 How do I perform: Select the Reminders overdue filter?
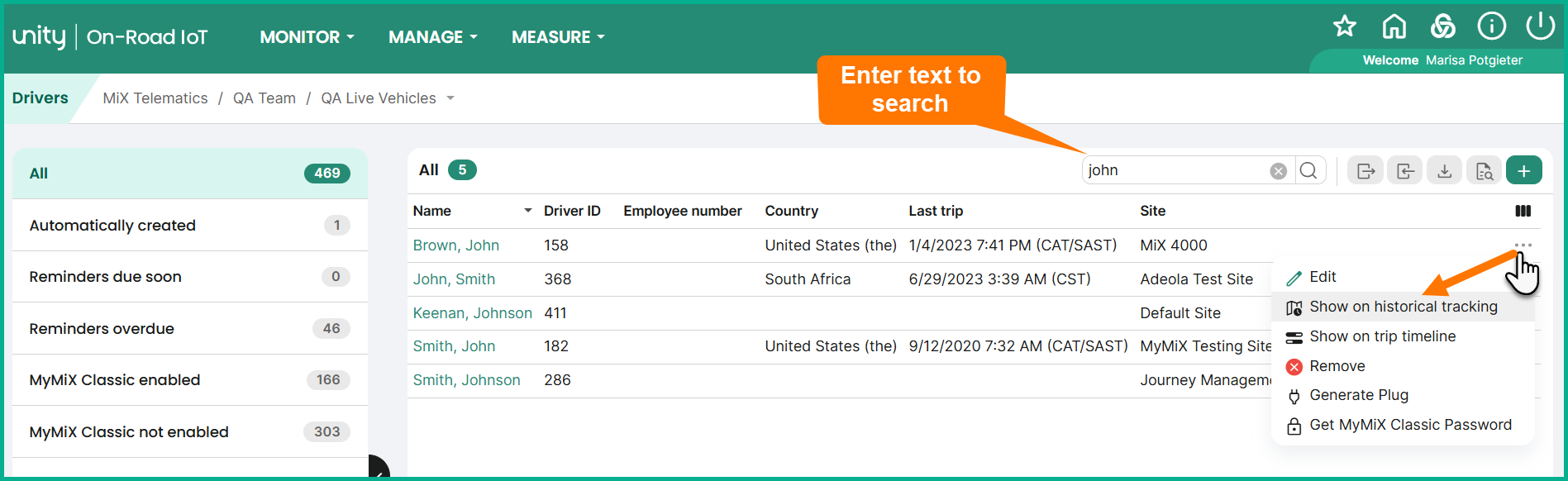[x=102, y=329]
